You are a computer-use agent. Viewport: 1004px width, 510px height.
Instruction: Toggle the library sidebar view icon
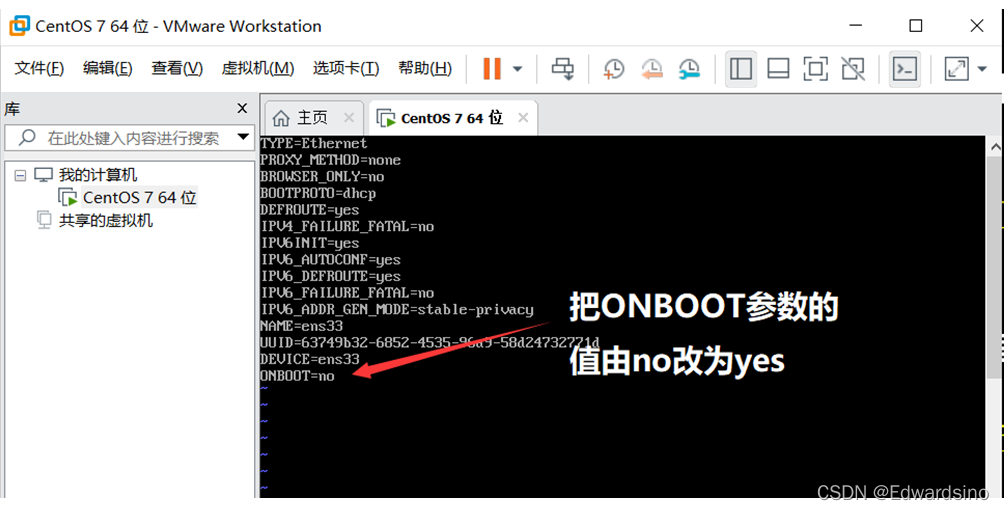pyautogui.click(x=741, y=69)
